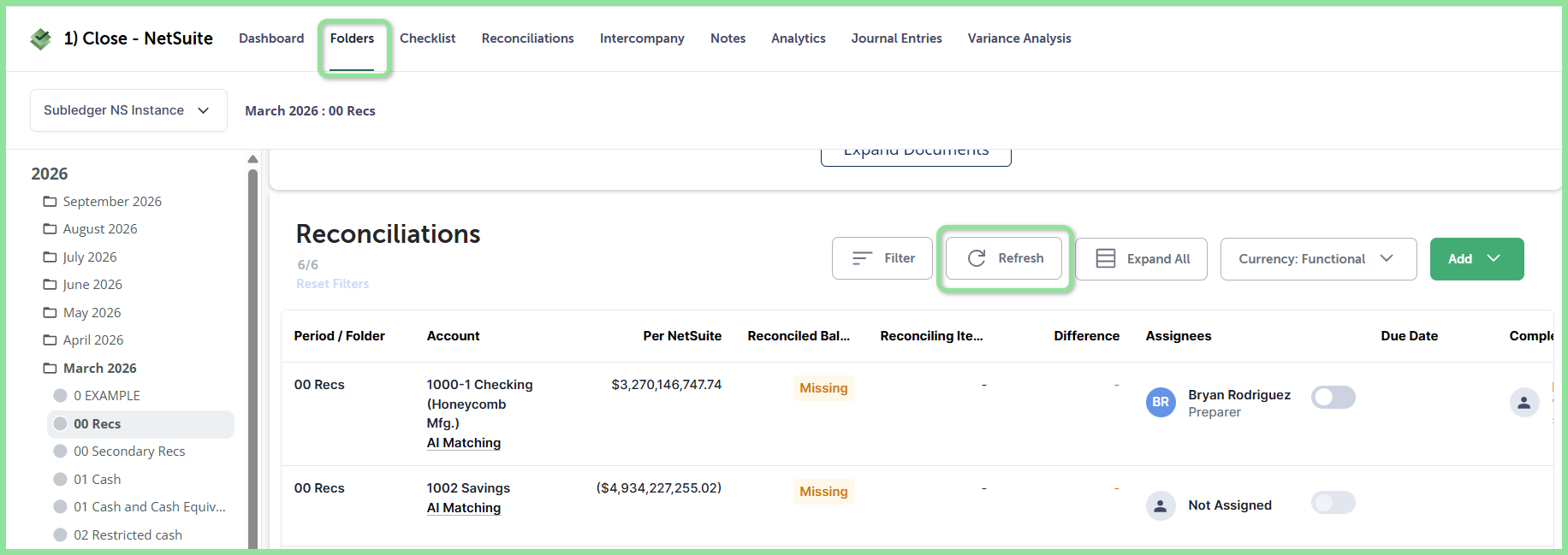
Task: Click the green diamond app logo
Action: [x=40, y=38]
